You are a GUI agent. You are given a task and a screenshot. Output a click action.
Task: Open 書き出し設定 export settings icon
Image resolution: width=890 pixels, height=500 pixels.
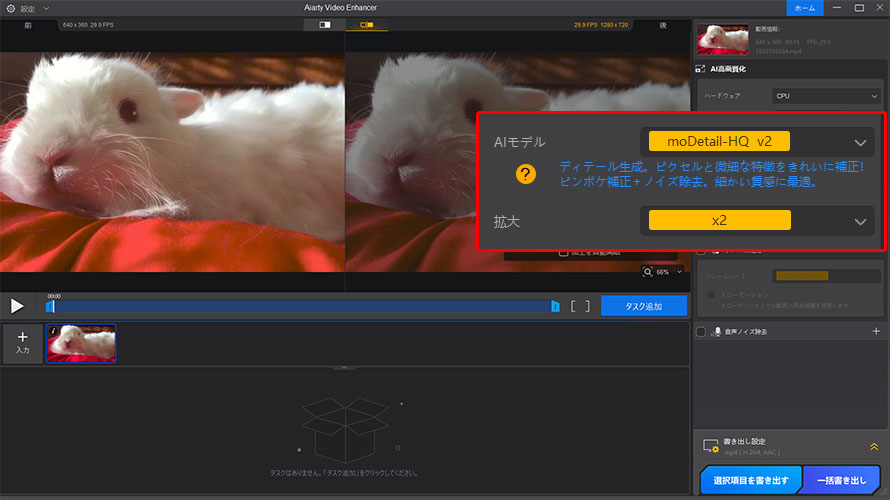pyautogui.click(x=711, y=446)
